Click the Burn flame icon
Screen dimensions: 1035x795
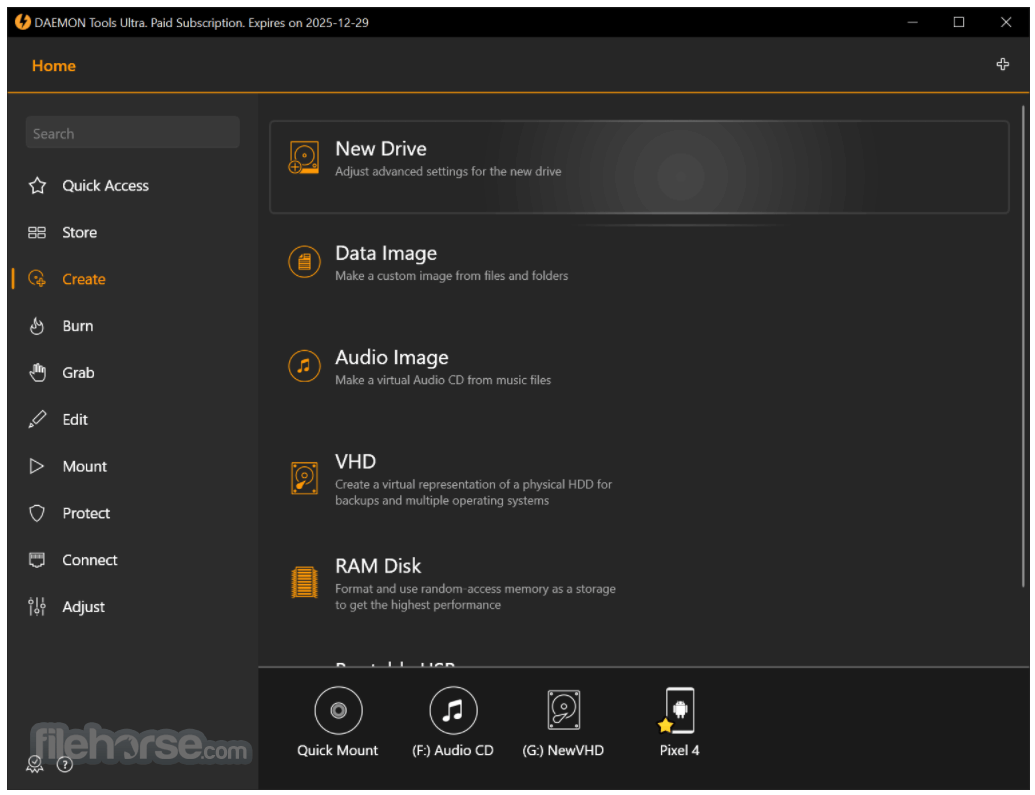coord(37,326)
